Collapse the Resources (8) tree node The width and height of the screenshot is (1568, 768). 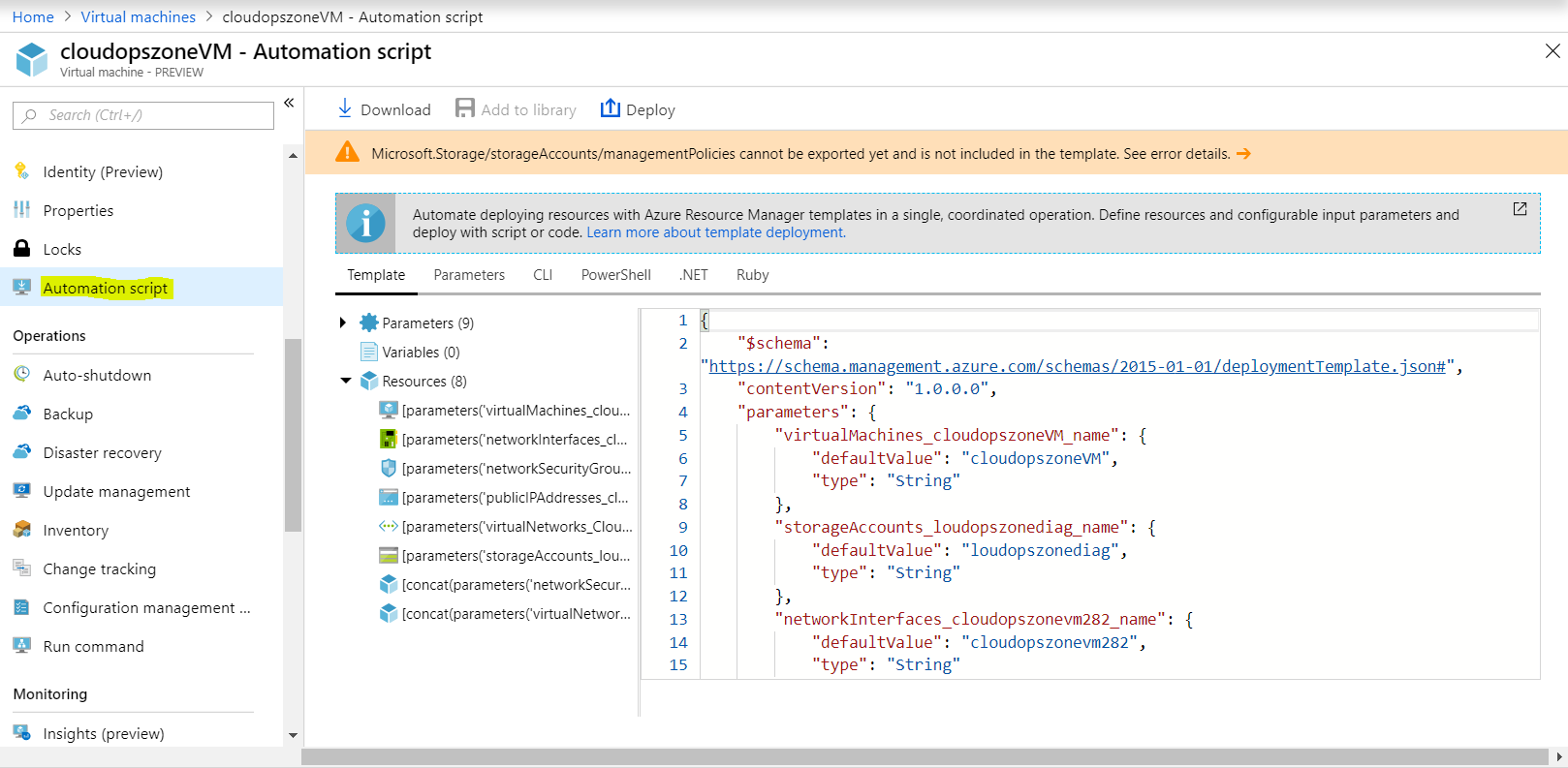345,381
